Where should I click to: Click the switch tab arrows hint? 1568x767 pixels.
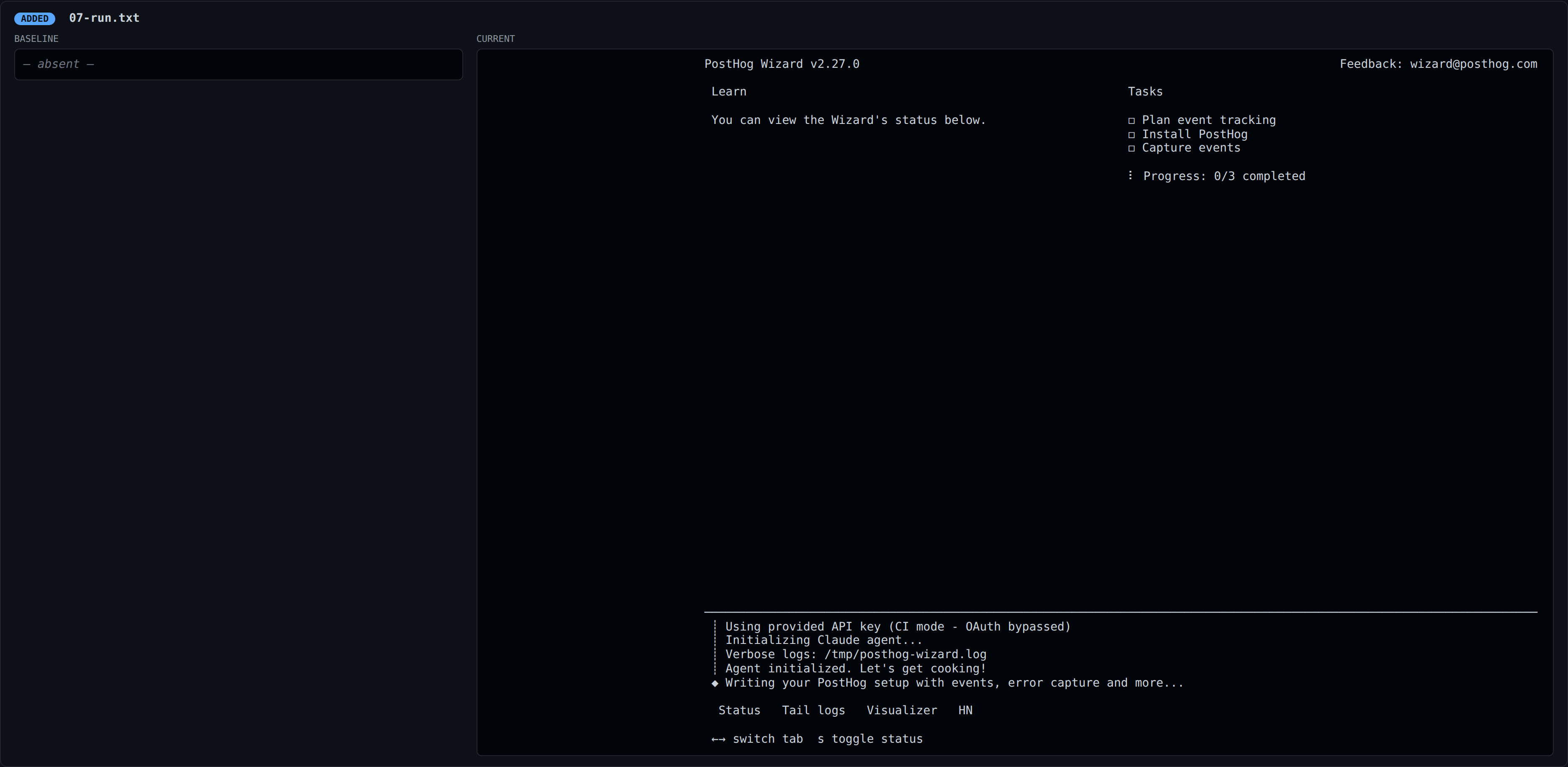tap(757, 739)
